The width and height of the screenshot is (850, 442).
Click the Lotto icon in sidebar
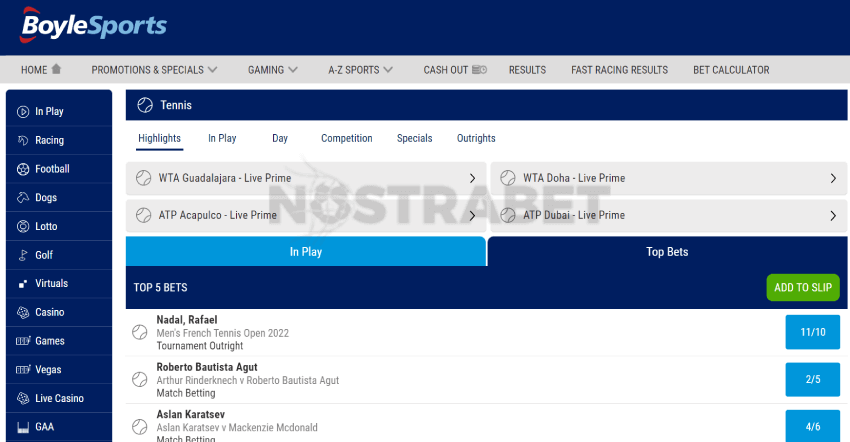pos(23,226)
